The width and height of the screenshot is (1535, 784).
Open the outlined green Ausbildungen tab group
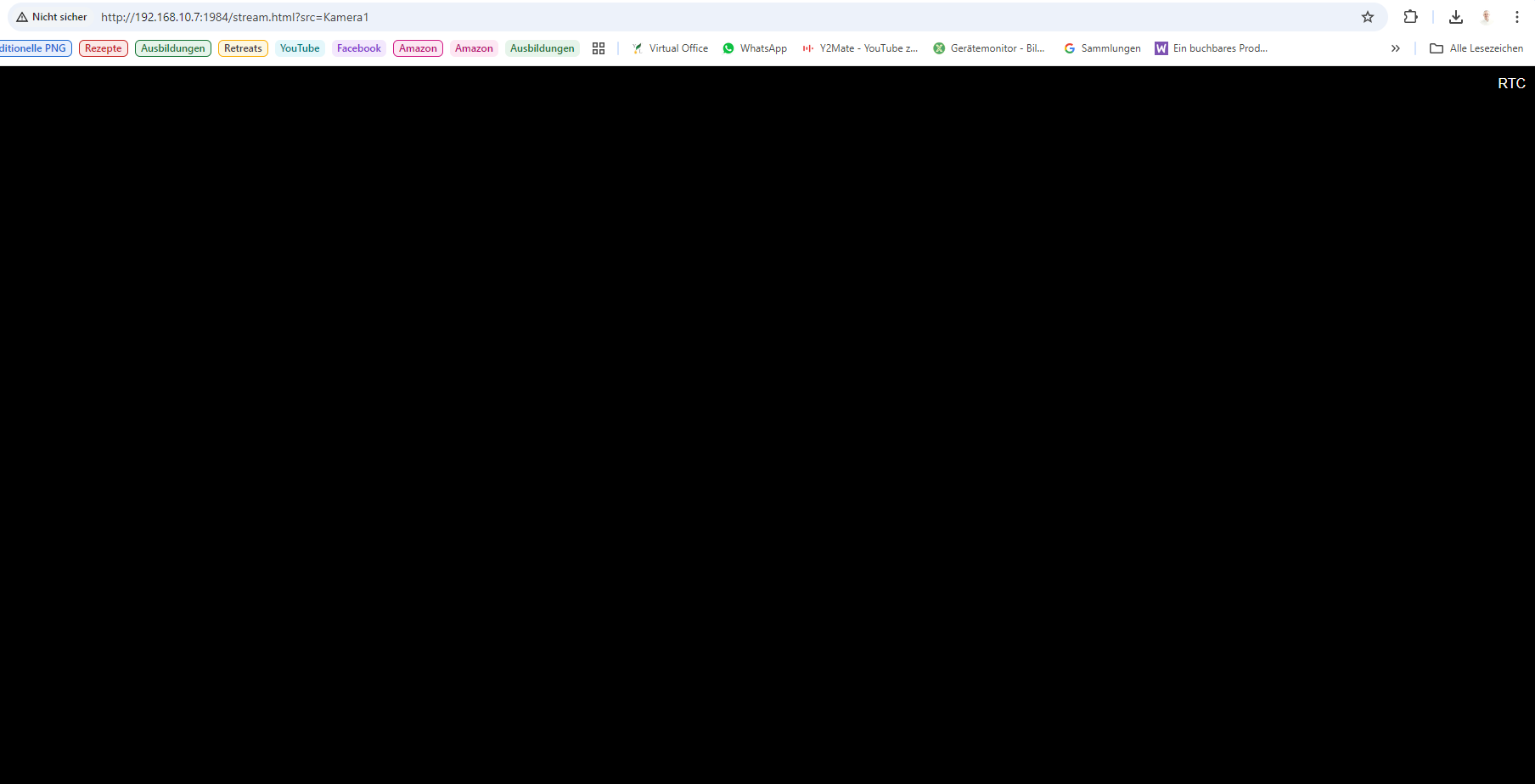point(173,48)
